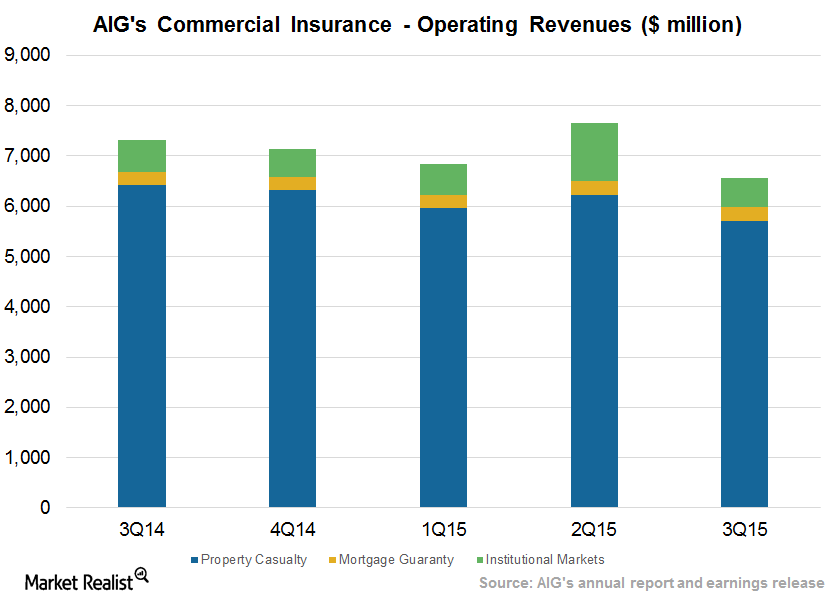
Task: Click the chart title about AIG's Commercial Insurance
Action: click(417, 25)
